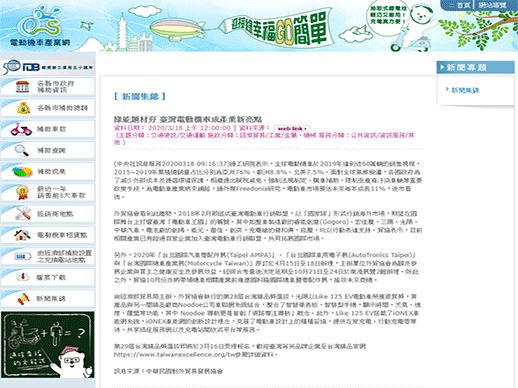Viewport: 518px width, 388px height.
Task: Click the 電動機車產業網 site logo
Action: pos(40,25)
